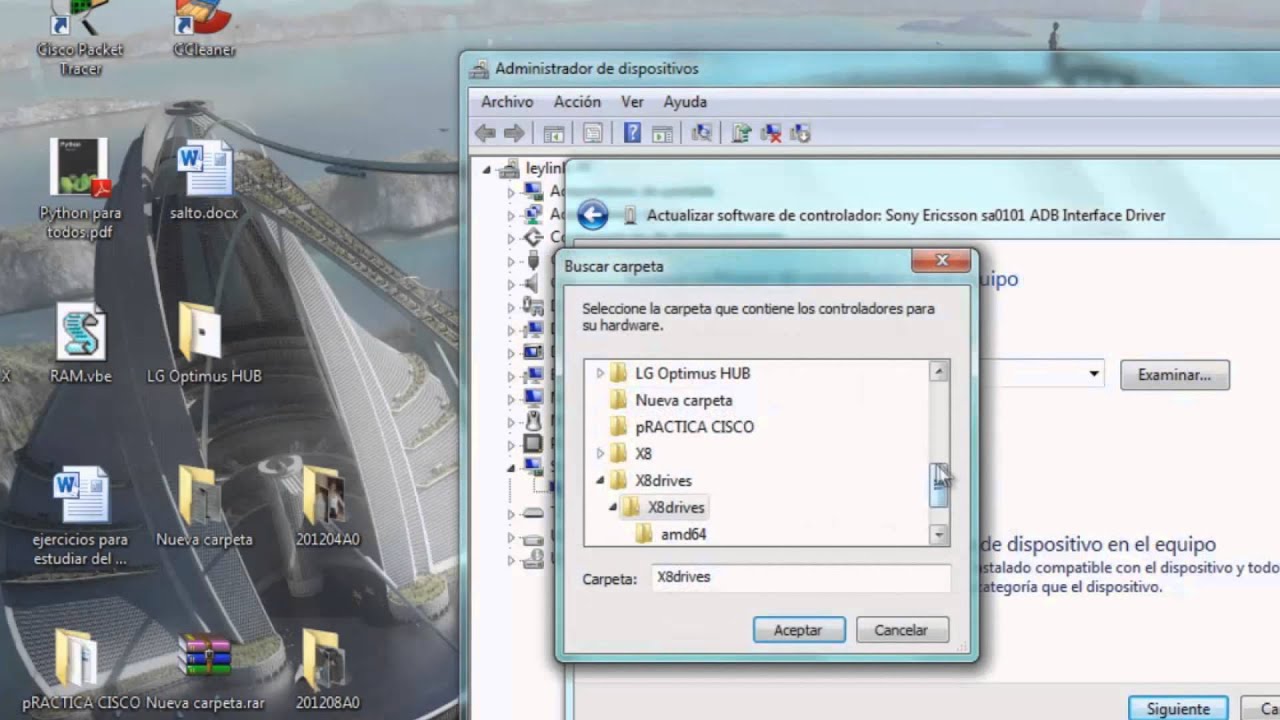Click the folder list scrollbar thumb
Screen dimensions: 1280x720
tap(938, 485)
